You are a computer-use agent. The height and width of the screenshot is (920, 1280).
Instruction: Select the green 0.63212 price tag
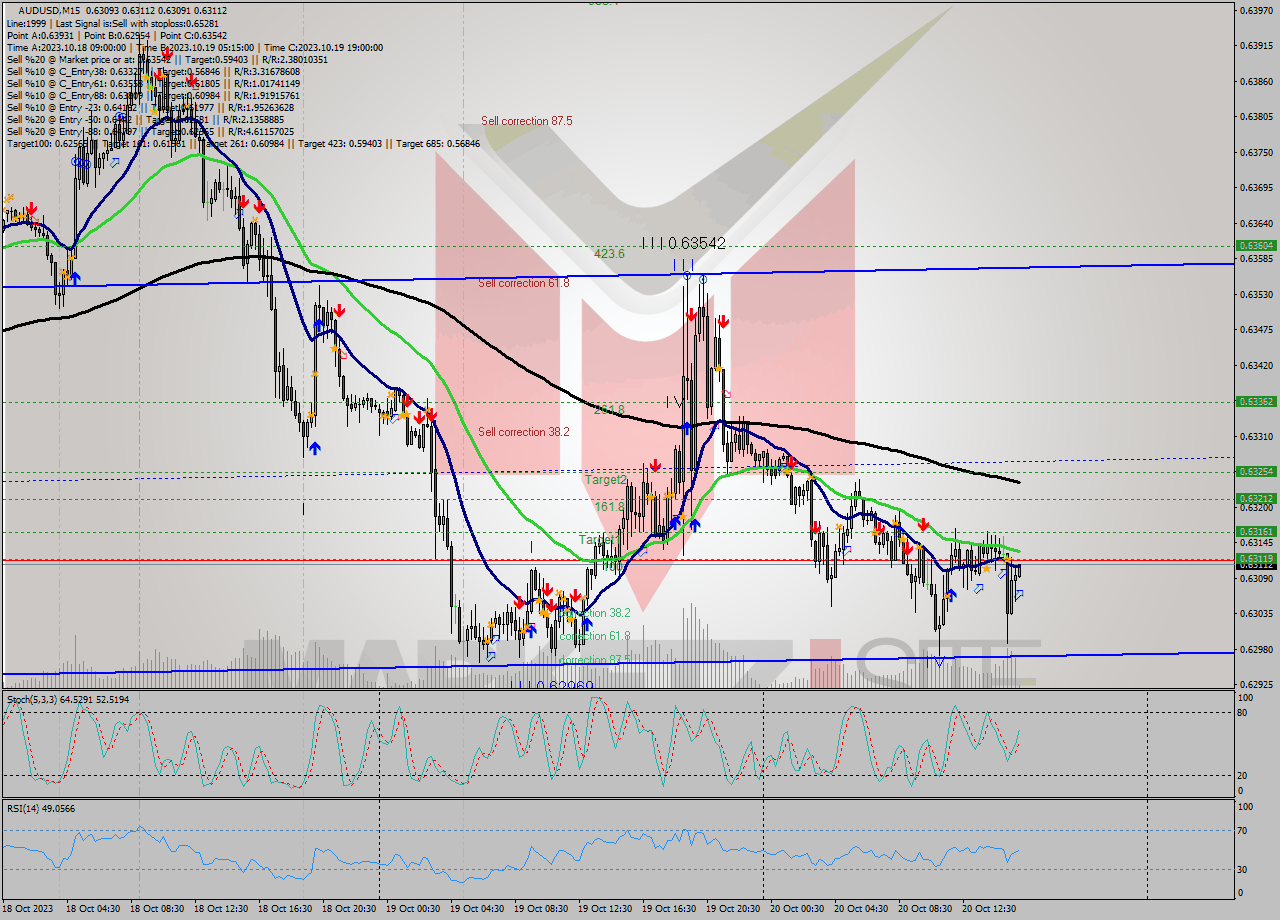pyautogui.click(x=1256, y=498)
